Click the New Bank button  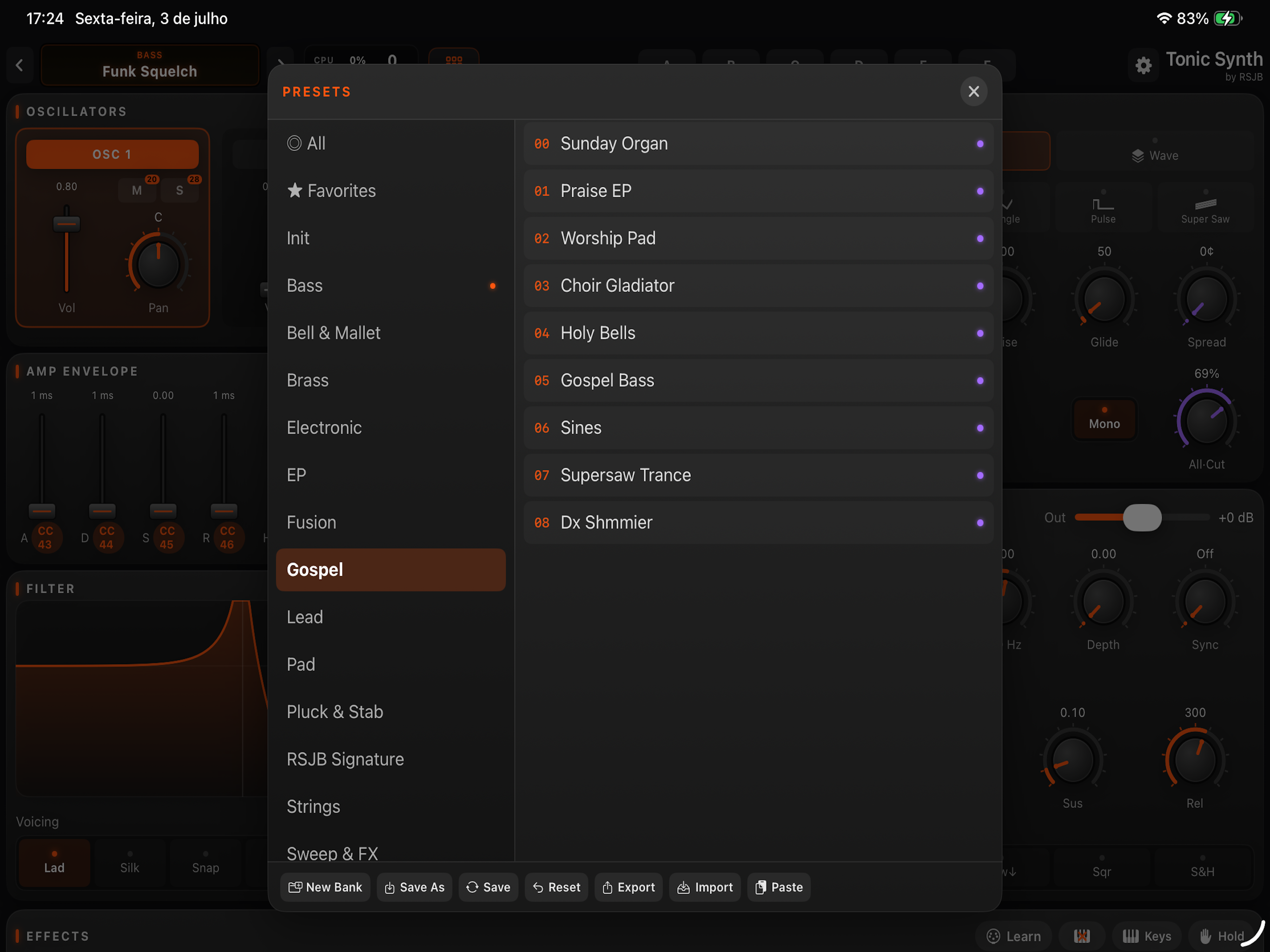click(325, 887)
